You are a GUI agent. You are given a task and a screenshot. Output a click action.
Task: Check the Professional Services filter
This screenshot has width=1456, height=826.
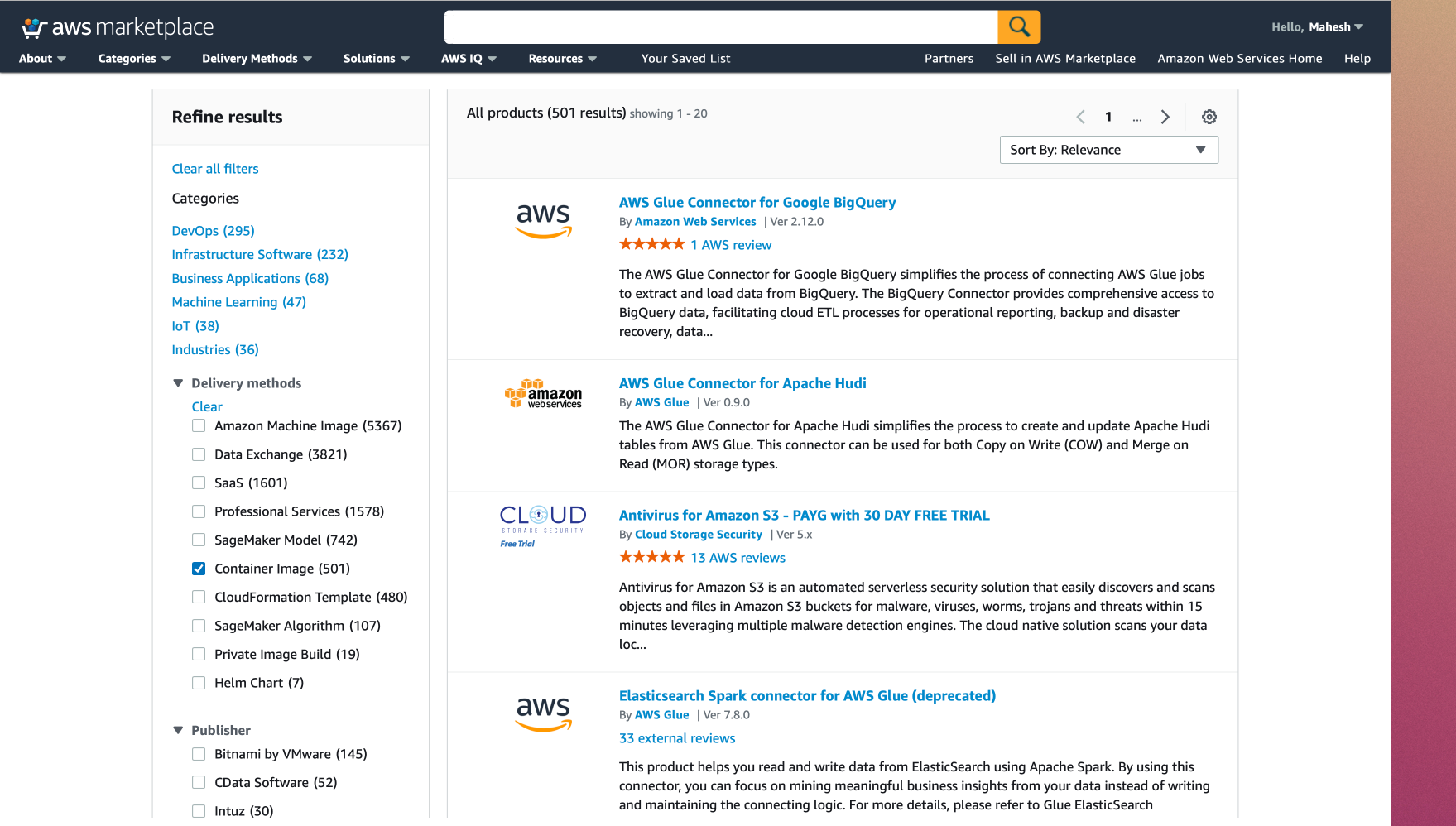(199, 511)
